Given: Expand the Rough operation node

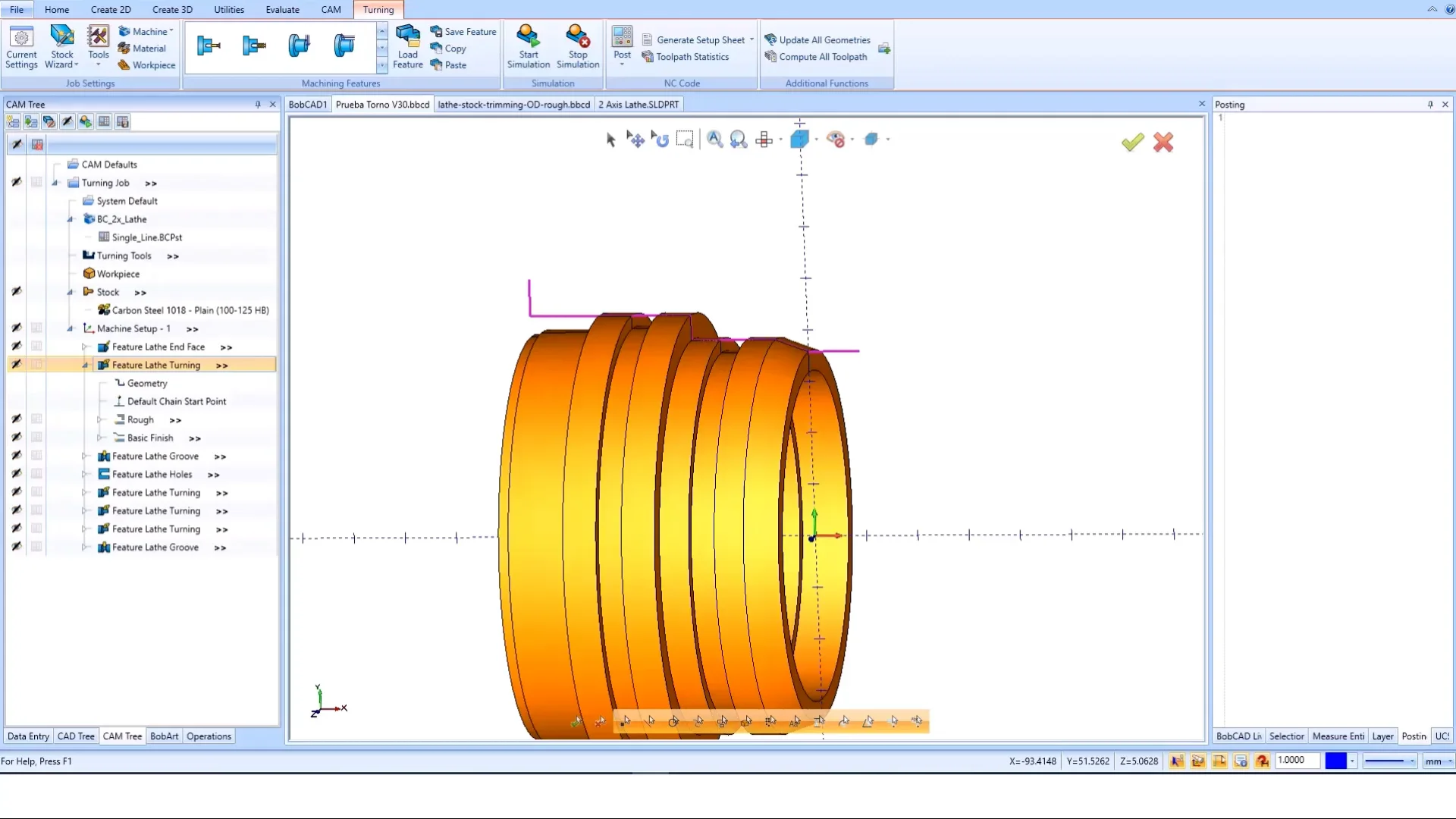Looking at the screenshot, I should pos(100,419).
